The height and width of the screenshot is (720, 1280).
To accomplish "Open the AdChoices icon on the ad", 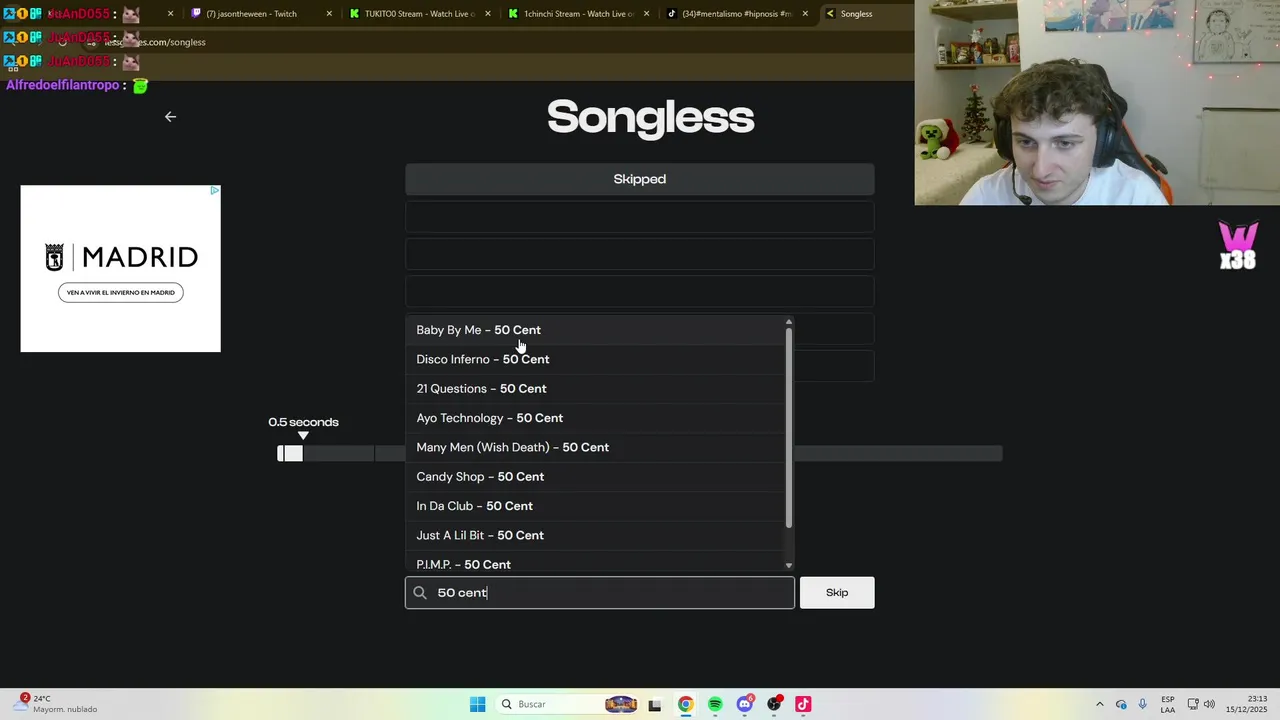I will (214, 190).
